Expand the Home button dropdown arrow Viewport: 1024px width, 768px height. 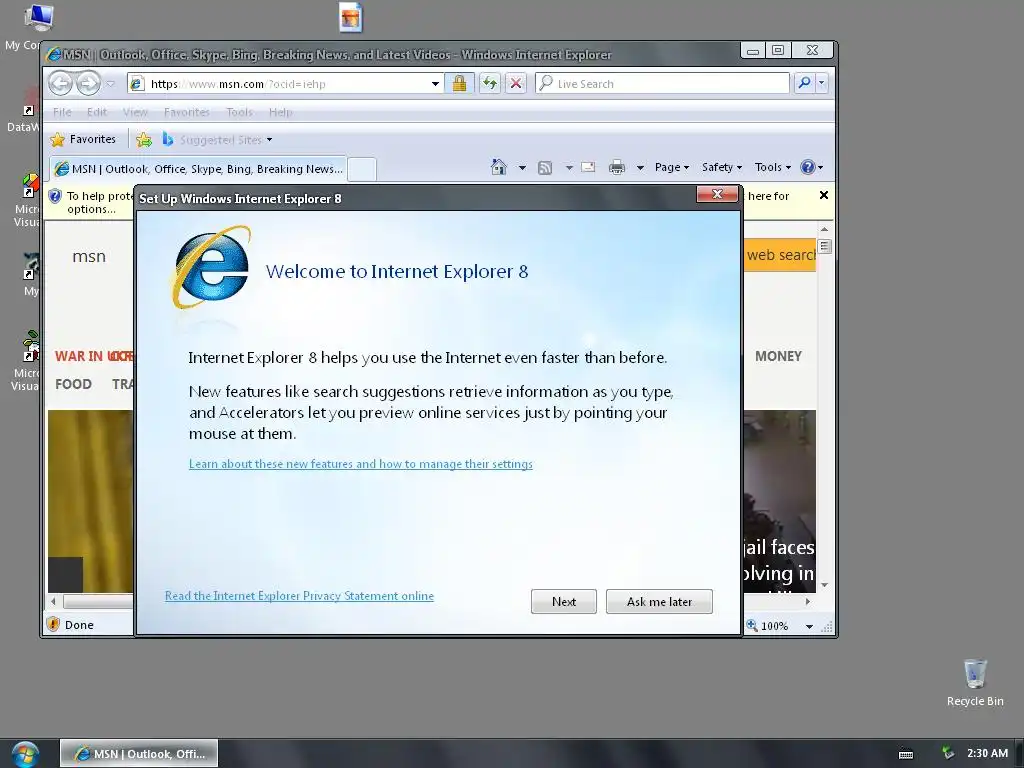[522, 168]
